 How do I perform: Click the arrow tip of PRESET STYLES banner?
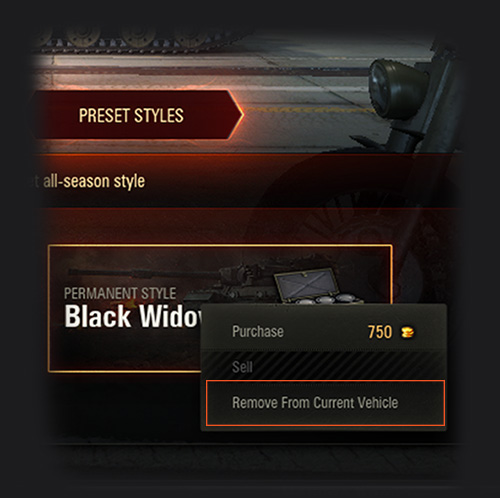coord(237,115)
